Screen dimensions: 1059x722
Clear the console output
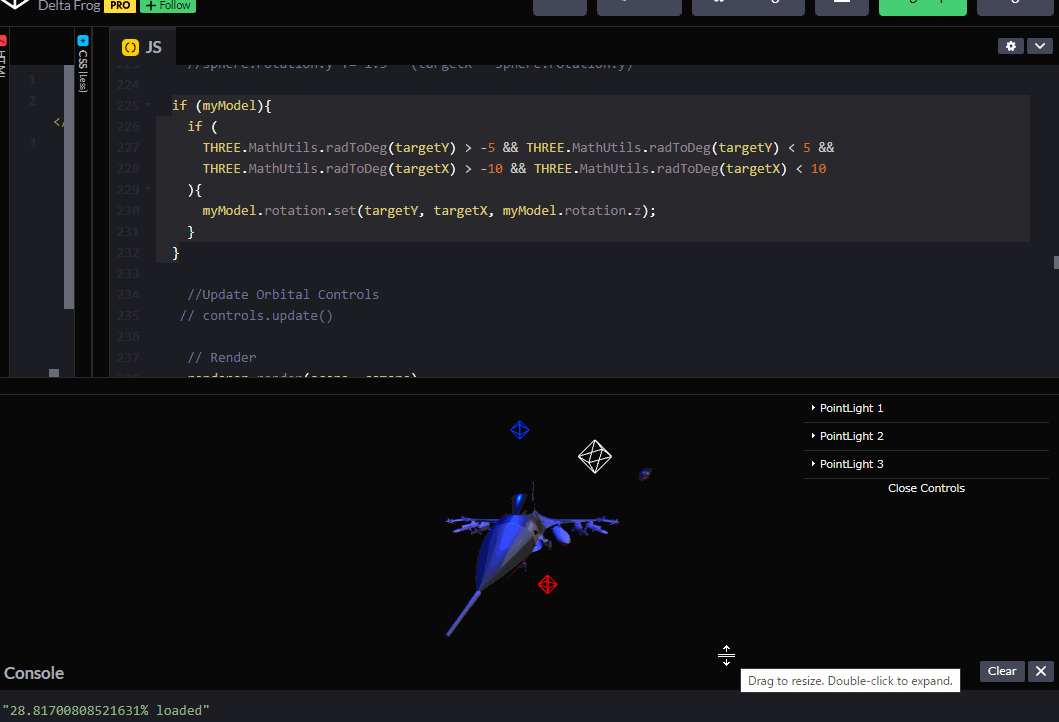point(1002,671)
